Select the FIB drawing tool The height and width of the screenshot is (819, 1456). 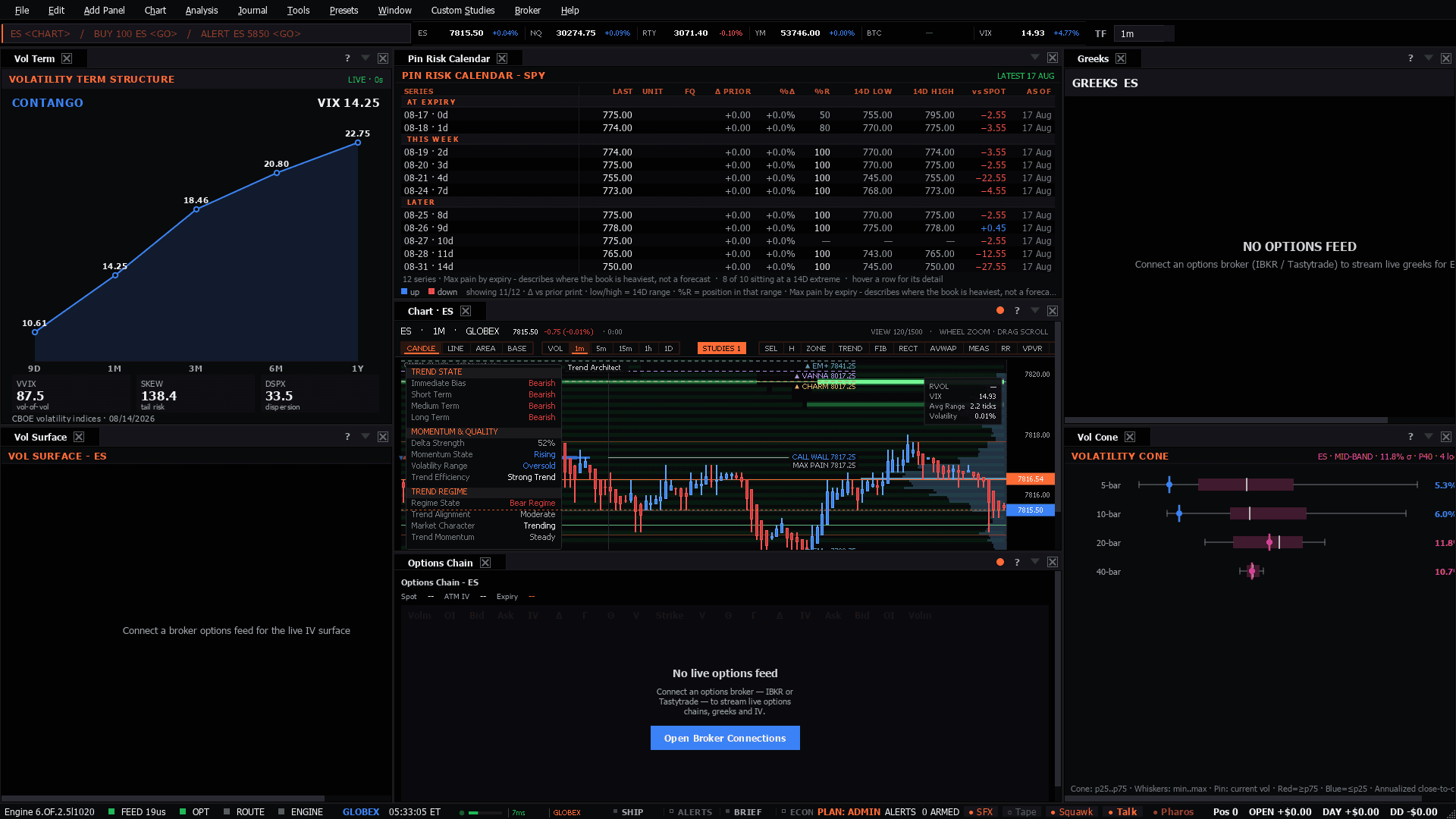pyautogui.click(x=880, y=349)
